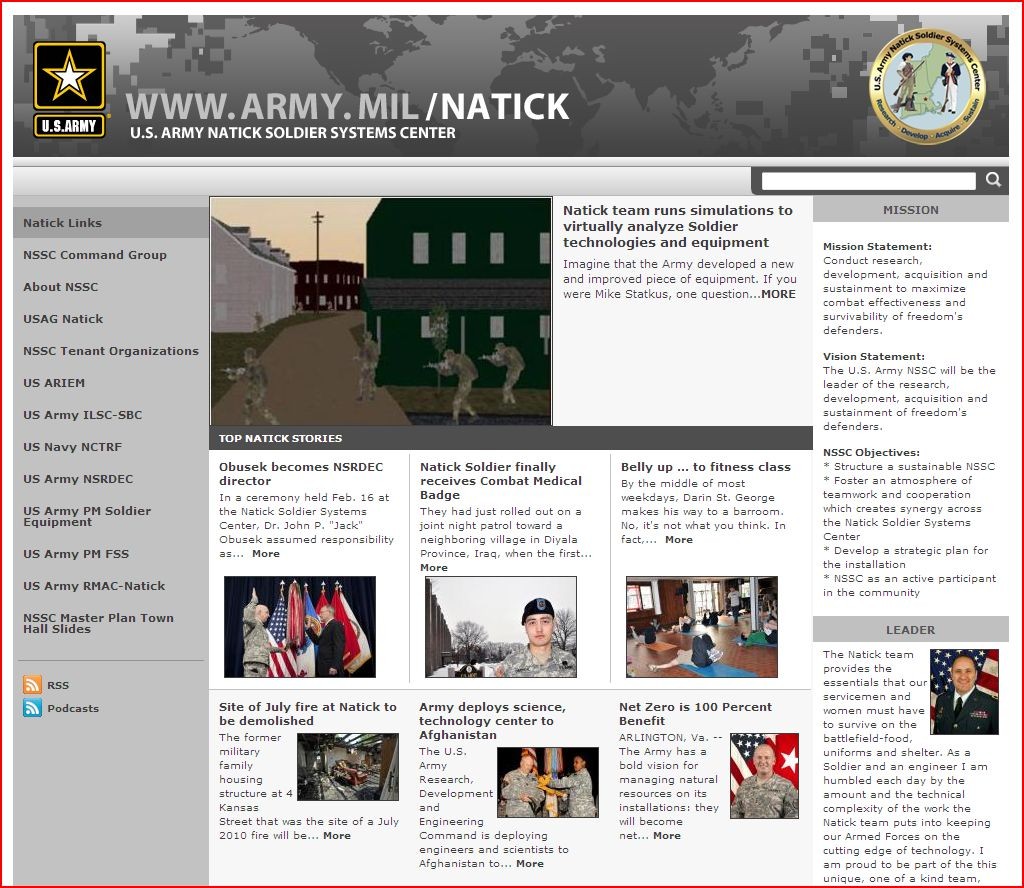Click the Podcasts text link

(73, 708)
